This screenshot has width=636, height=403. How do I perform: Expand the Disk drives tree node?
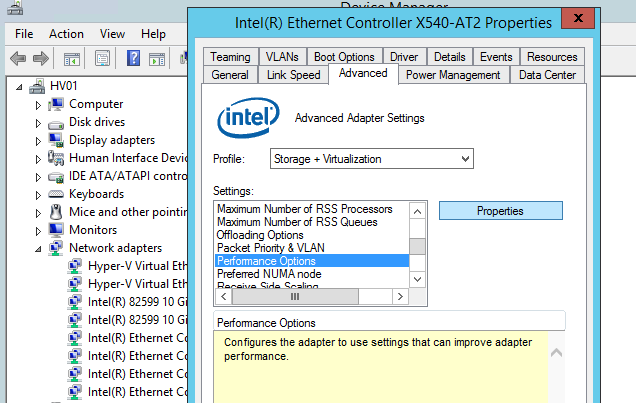pos(38,123)
